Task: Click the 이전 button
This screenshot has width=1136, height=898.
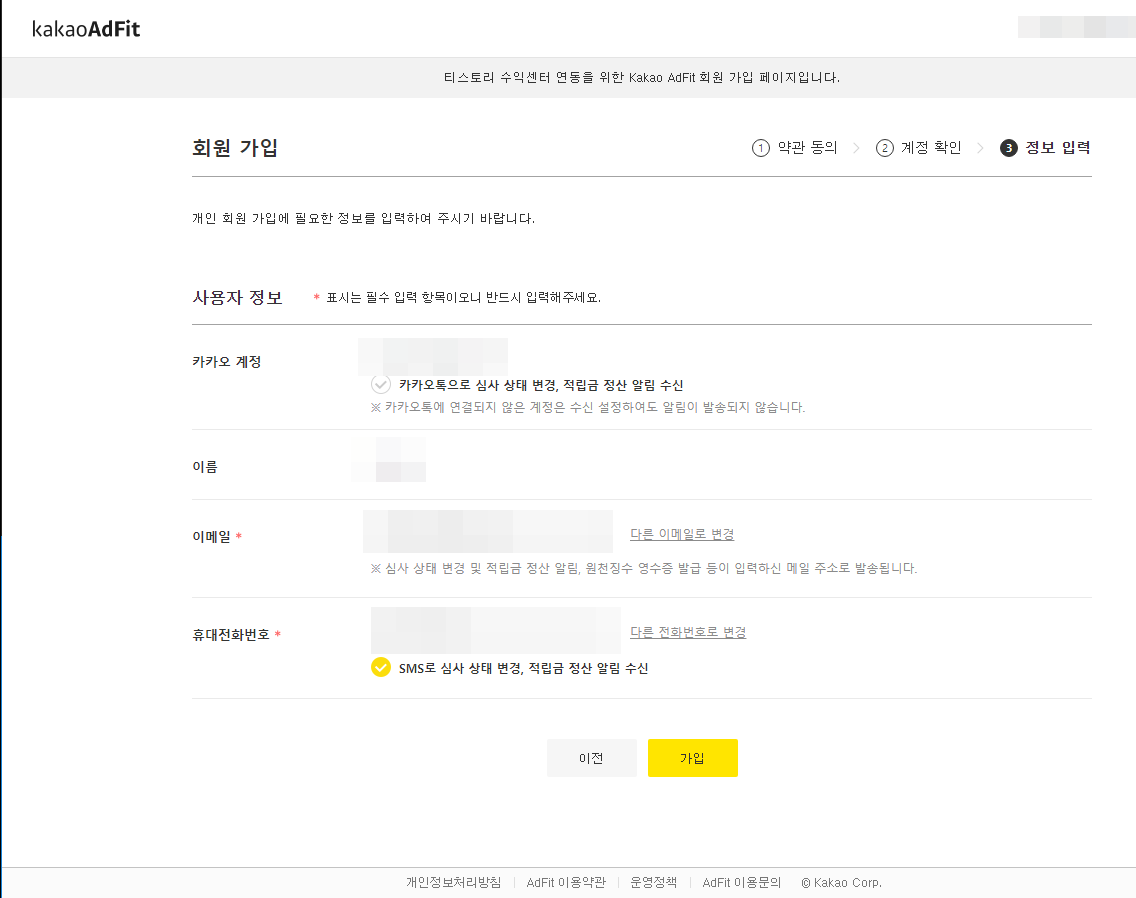Action: [x=591, y=758]
